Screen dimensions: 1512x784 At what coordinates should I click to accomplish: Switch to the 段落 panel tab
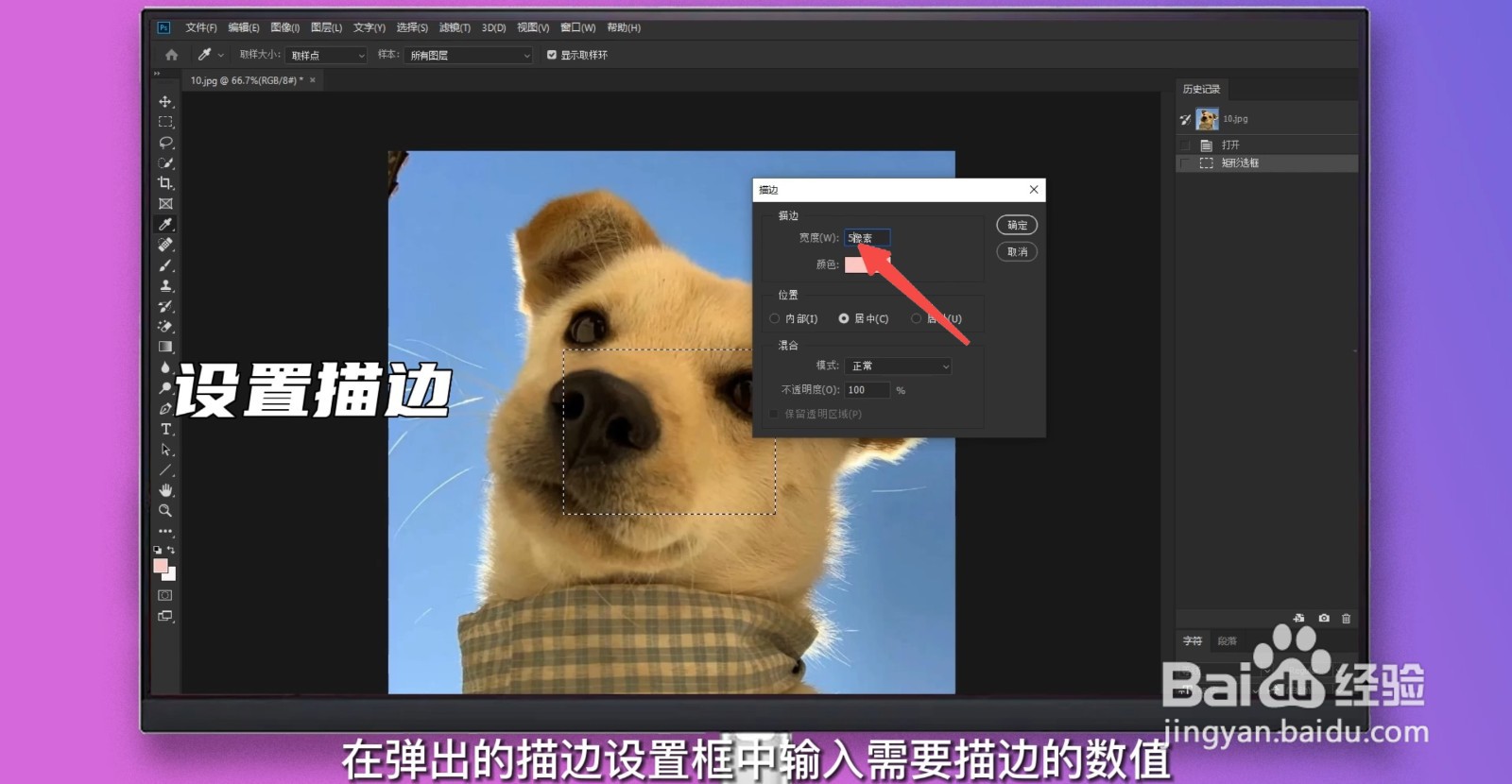(x=1227, y=641)
